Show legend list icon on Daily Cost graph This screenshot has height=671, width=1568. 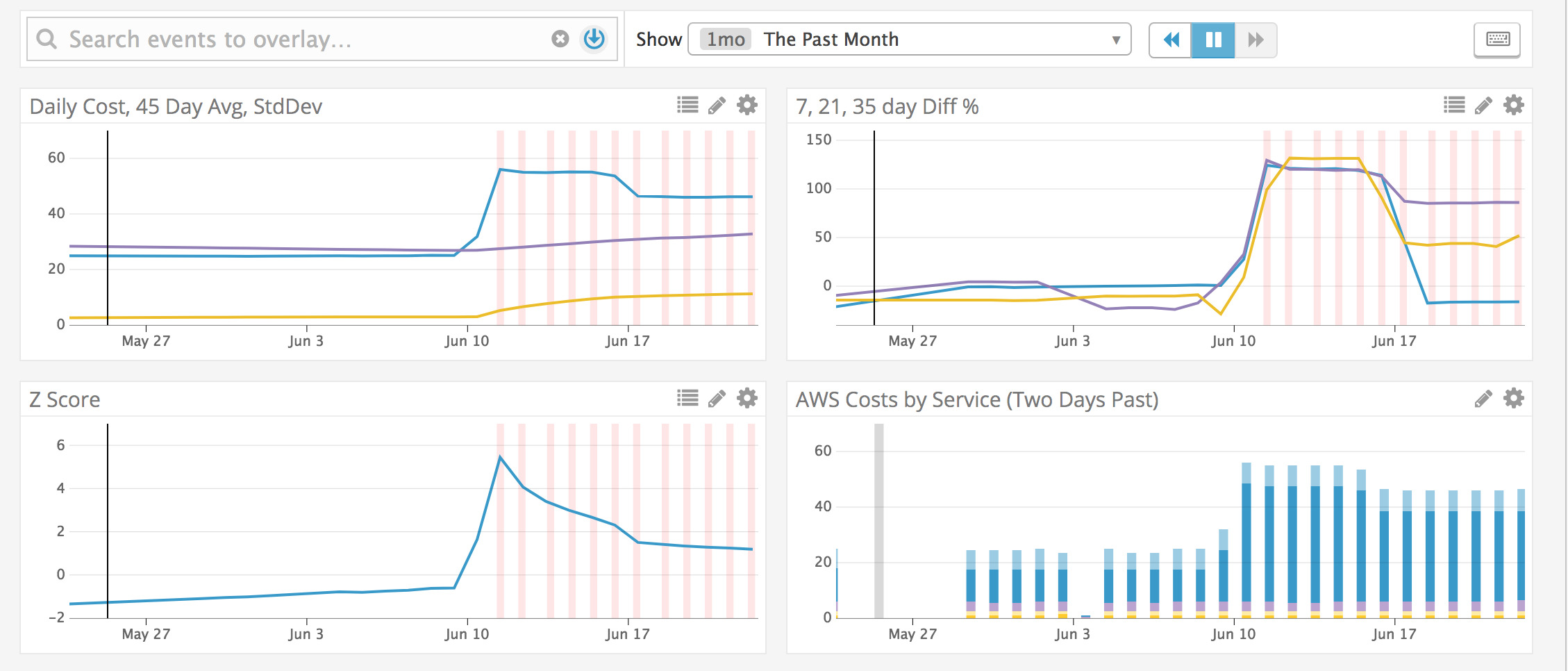click(x=687, y=106)
